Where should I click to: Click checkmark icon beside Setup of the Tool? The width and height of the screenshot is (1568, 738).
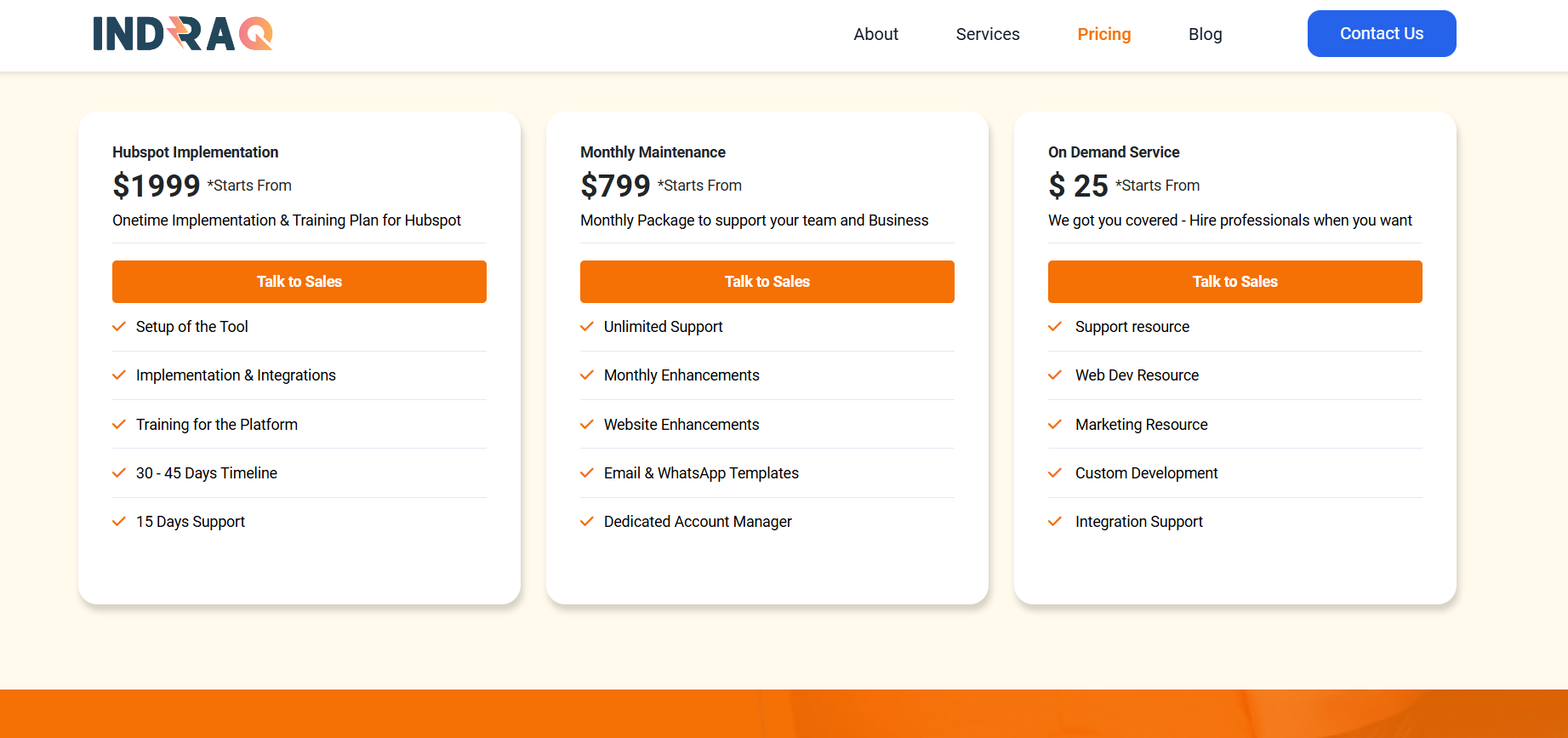119,327
